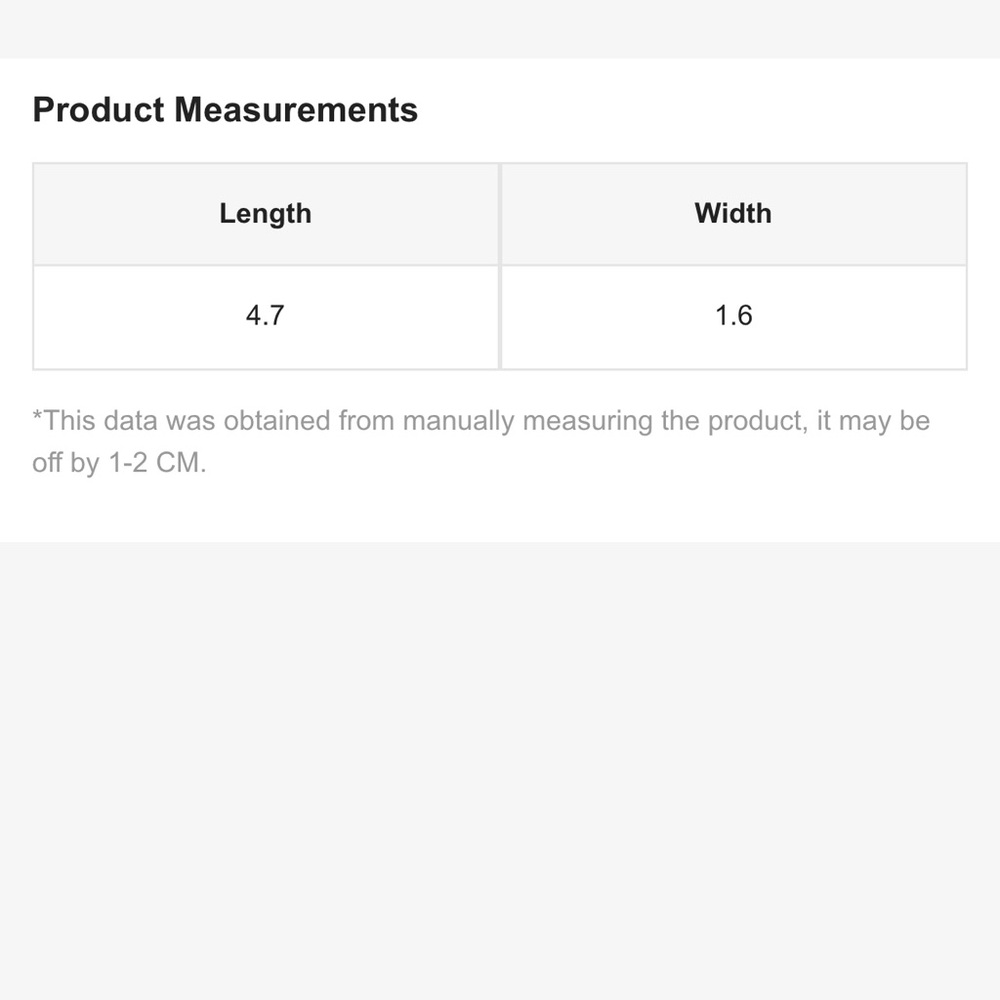Select the Length column header

(266, 214)
